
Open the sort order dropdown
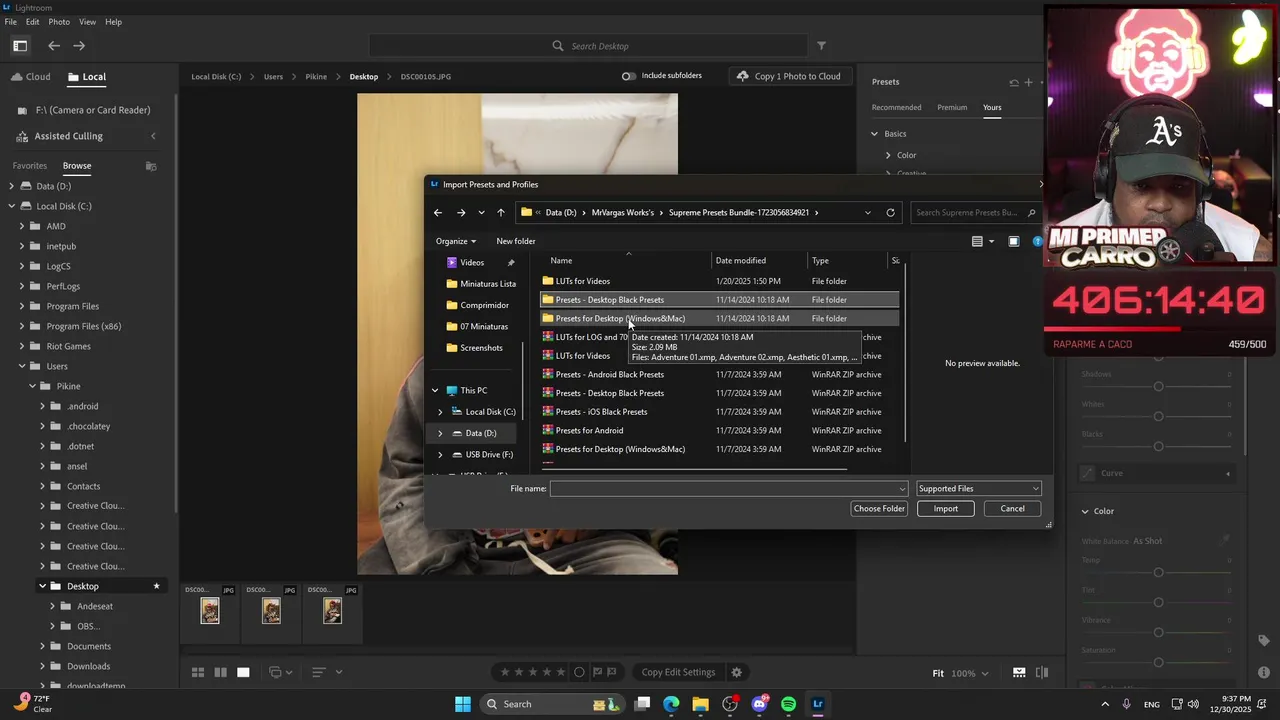(326, 672)
